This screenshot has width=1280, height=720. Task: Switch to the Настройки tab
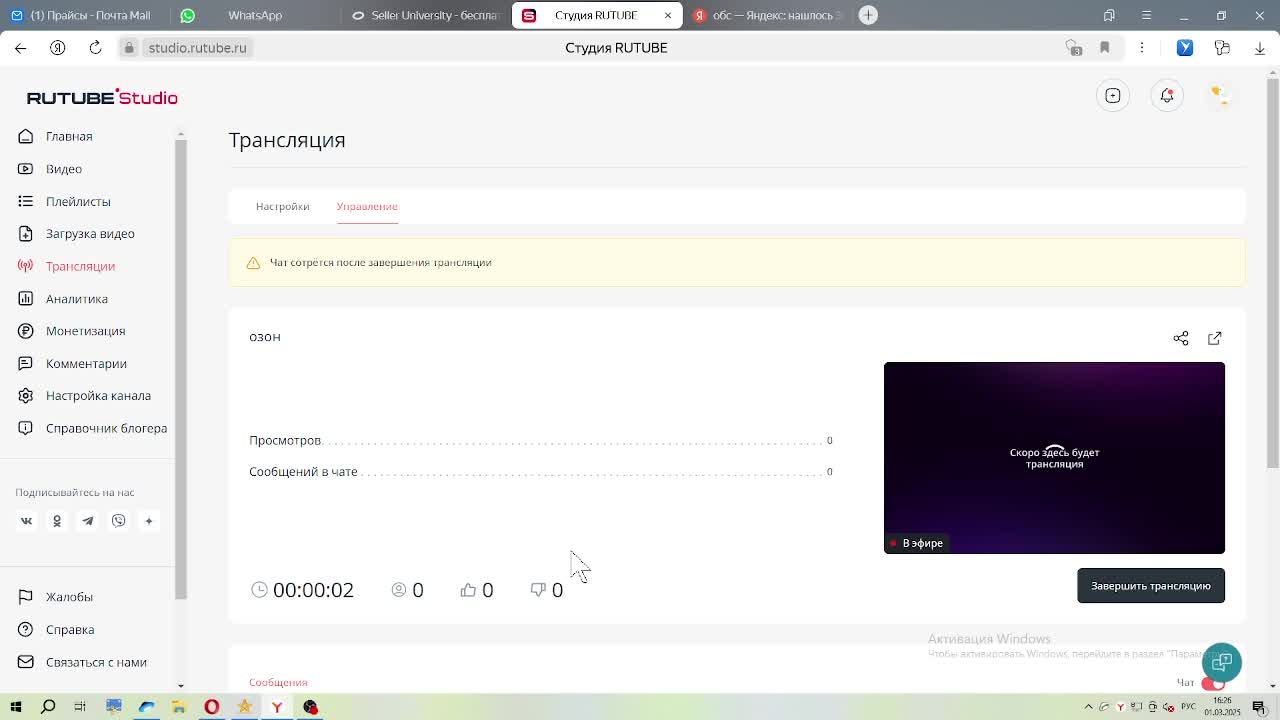click(x=282, y=206)
